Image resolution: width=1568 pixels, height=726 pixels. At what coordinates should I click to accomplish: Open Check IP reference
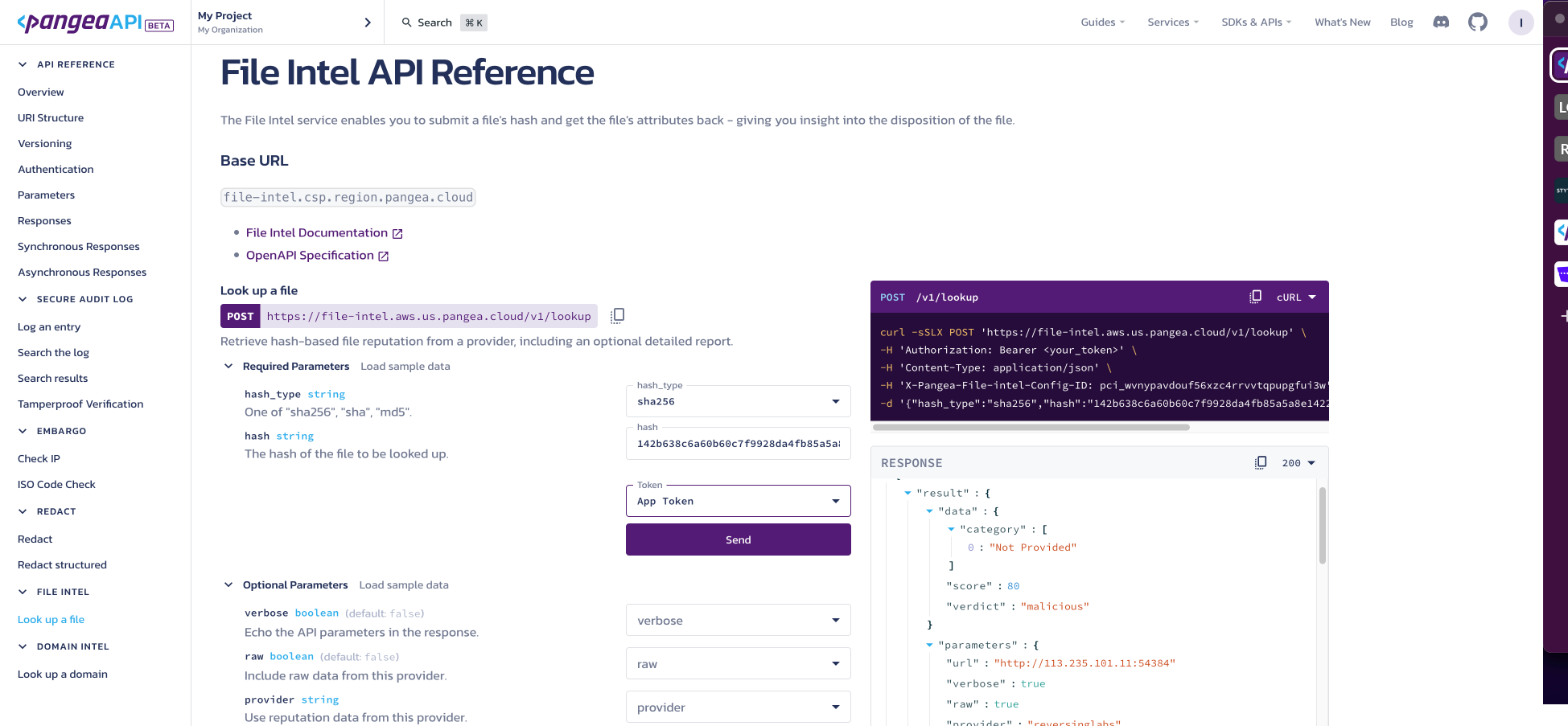39,458
